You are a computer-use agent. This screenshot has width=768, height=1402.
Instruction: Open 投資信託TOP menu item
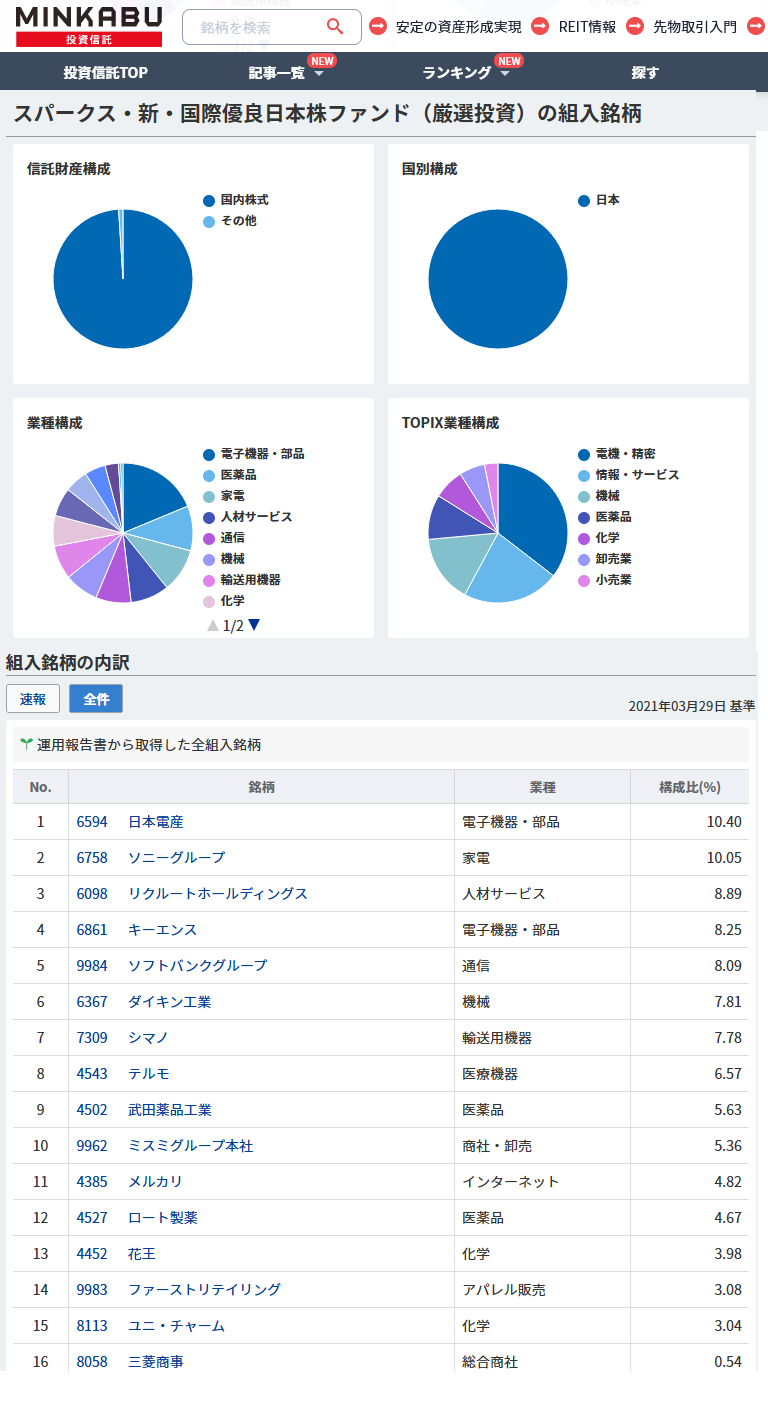click(x=106, y=73)
